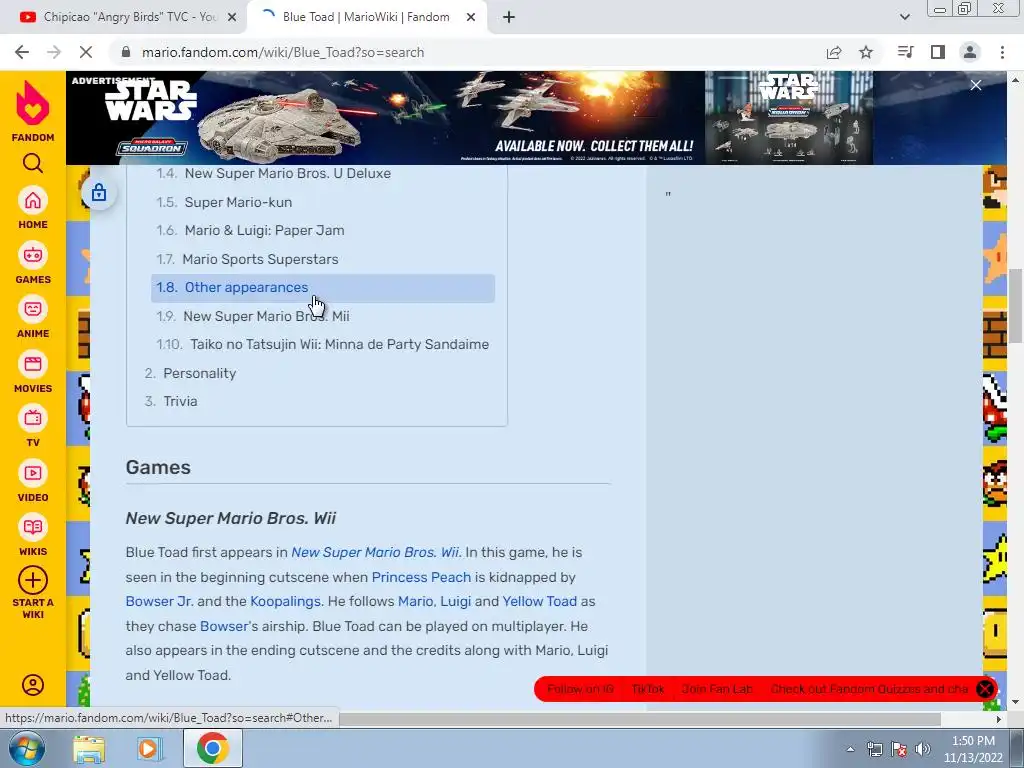Open volume control in system tray

tap(923, 748)
